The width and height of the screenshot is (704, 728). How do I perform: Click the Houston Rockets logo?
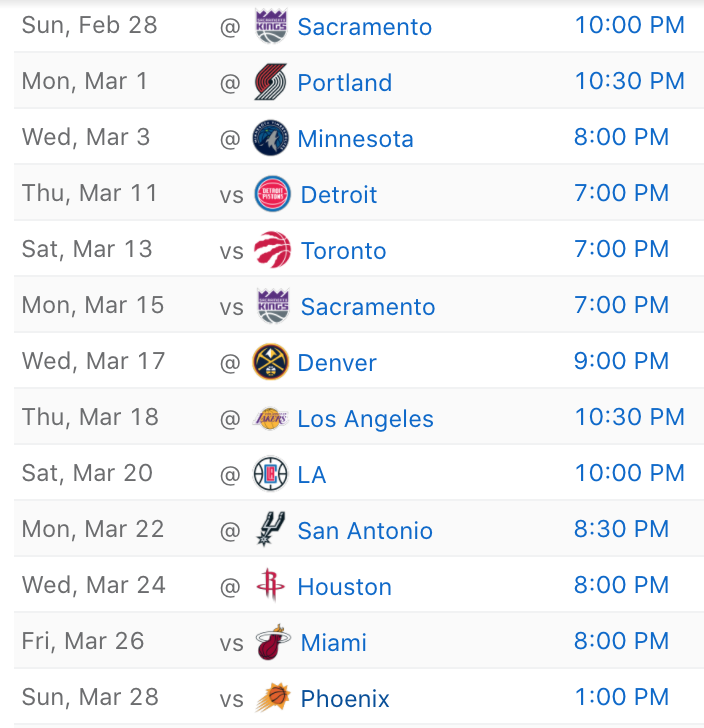[x=271, y=586]
